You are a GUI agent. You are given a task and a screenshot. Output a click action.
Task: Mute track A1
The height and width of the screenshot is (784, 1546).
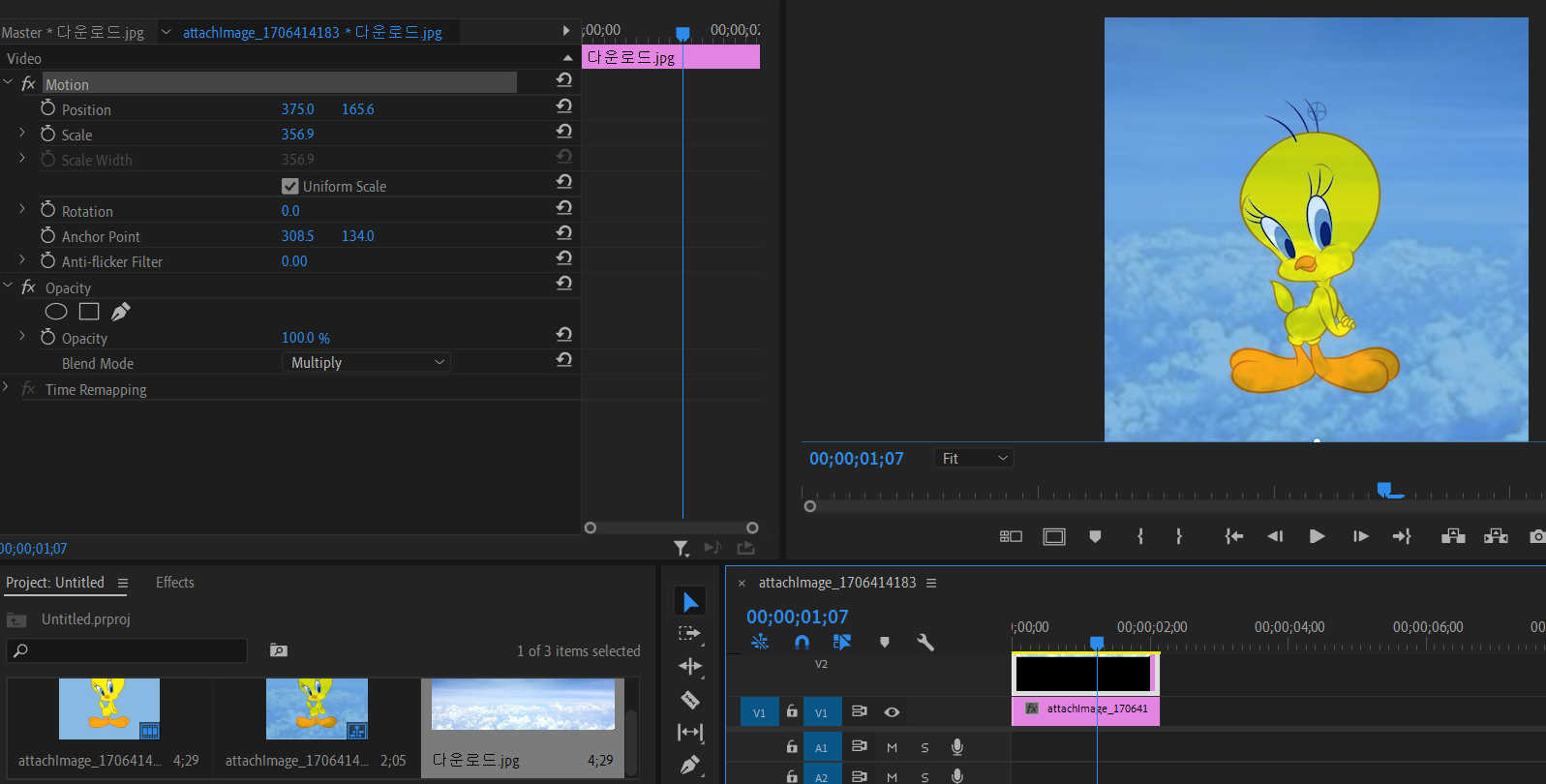coord(892,747)
